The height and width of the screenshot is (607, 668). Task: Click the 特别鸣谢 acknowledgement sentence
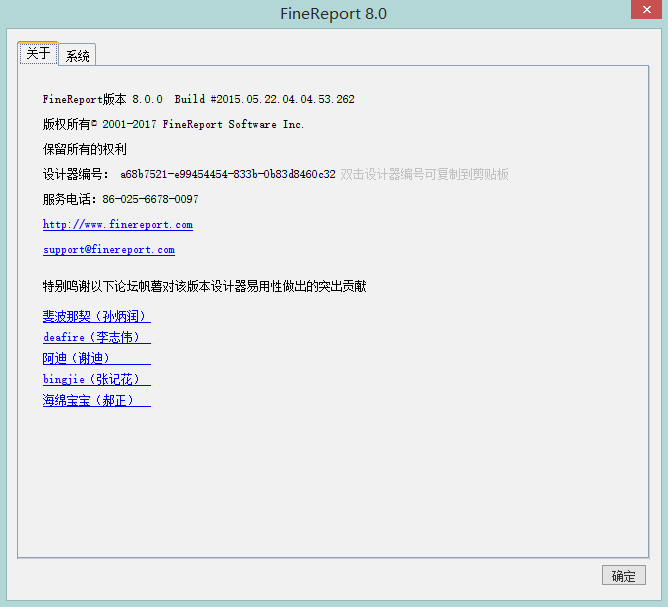click(204, 286)
